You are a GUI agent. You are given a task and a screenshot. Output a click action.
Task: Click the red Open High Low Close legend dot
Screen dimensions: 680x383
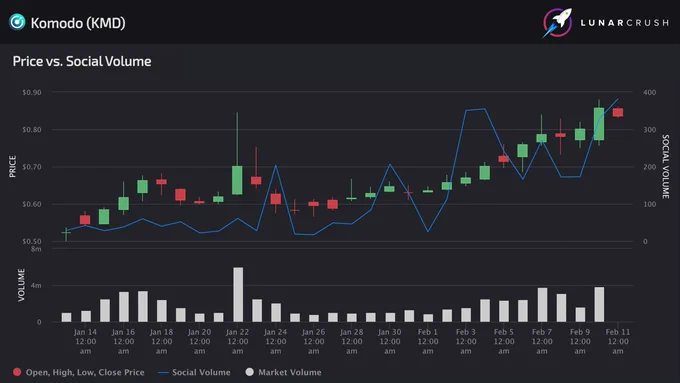[x=17, y=372]
